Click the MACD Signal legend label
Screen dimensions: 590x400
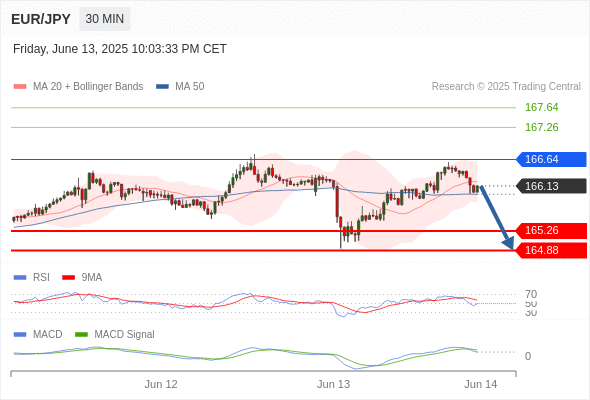click(125, 335)
